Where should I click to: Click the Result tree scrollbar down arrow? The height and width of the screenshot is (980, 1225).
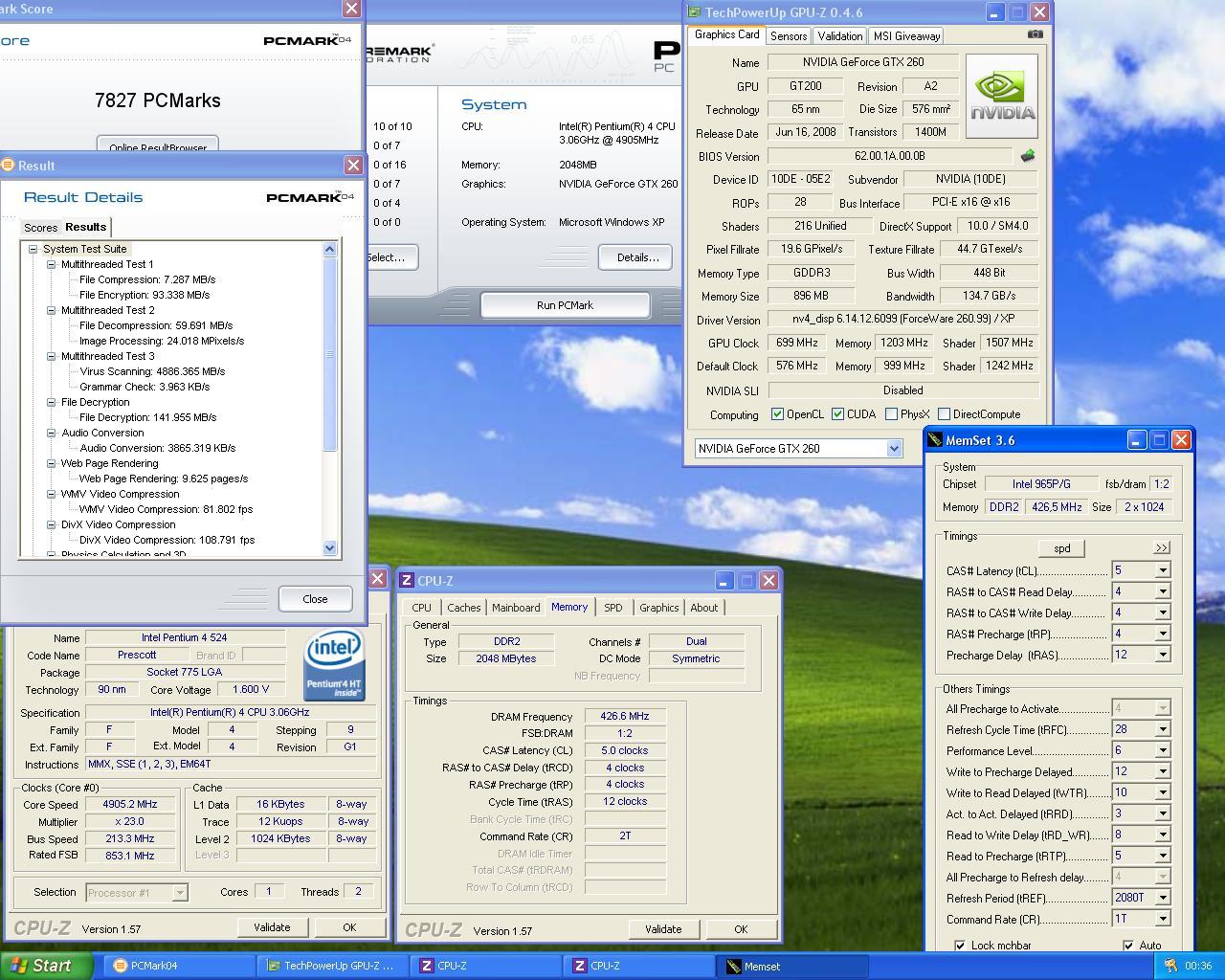coord(330,548)
